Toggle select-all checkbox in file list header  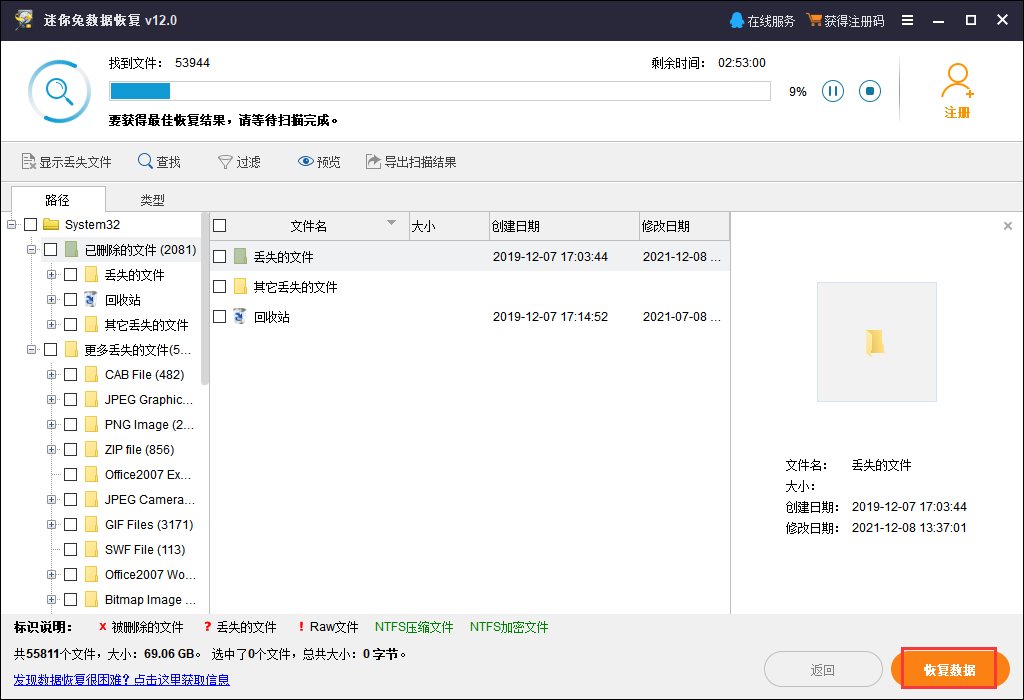220,226
